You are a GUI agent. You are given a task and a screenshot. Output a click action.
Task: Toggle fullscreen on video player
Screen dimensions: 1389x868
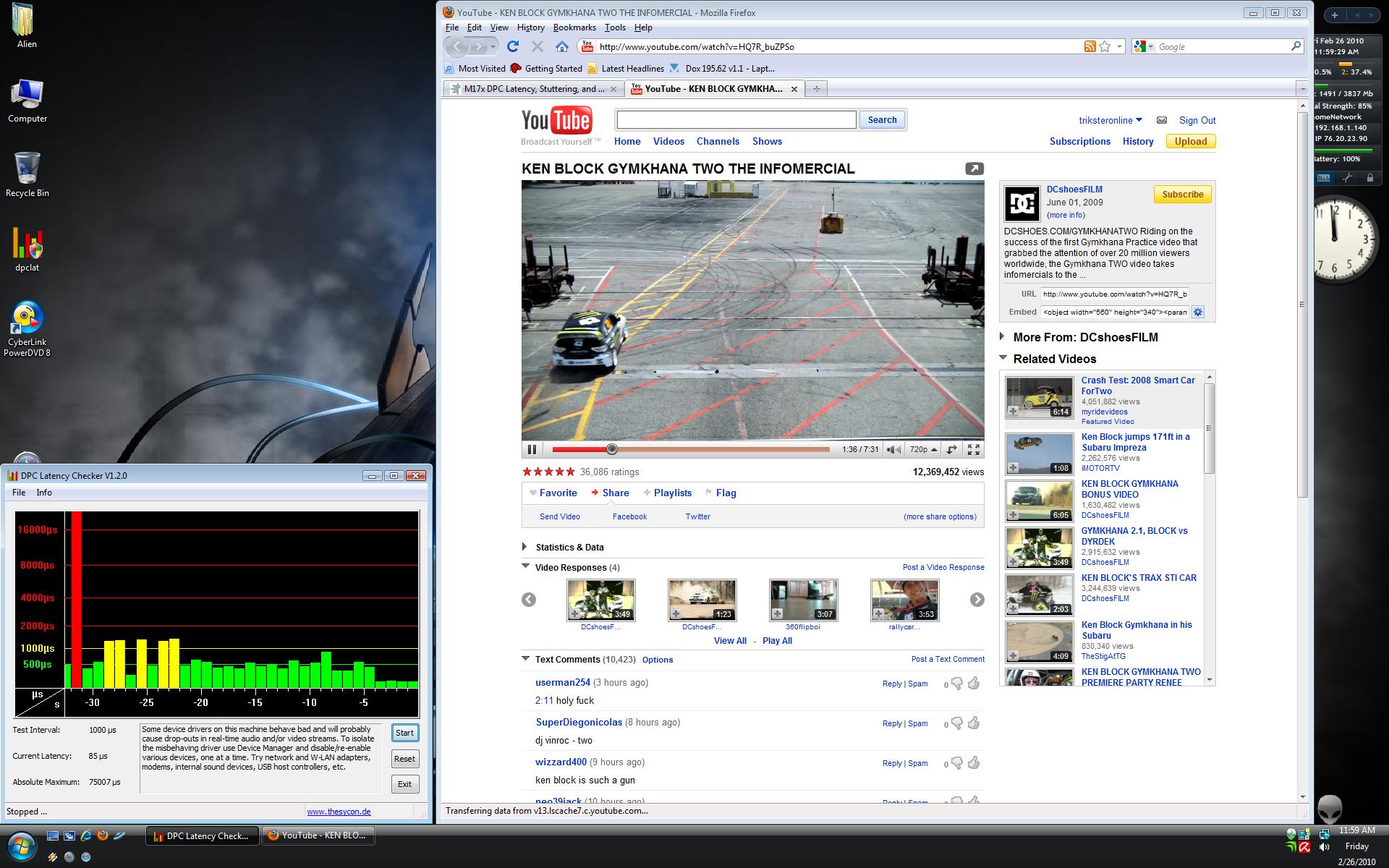974,449
